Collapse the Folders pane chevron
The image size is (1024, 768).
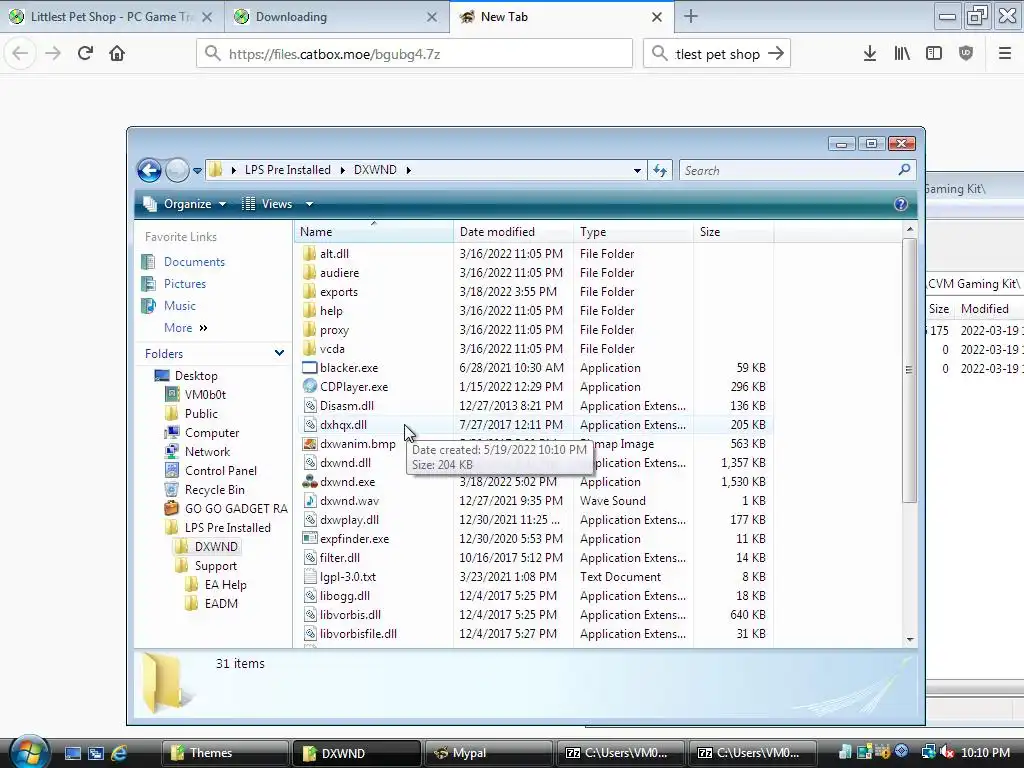[x=280, y=353]
